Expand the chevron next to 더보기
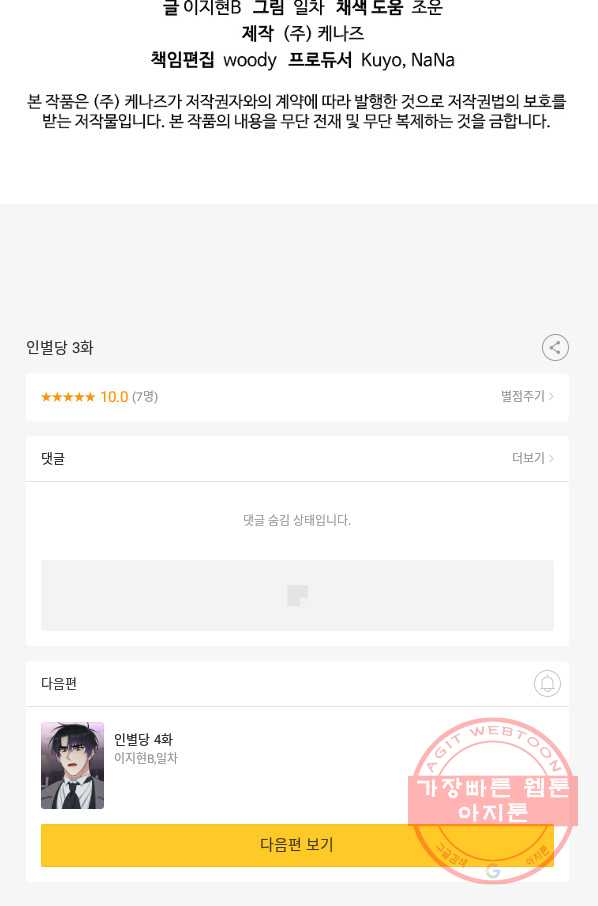598x906 pixels. 551,458
